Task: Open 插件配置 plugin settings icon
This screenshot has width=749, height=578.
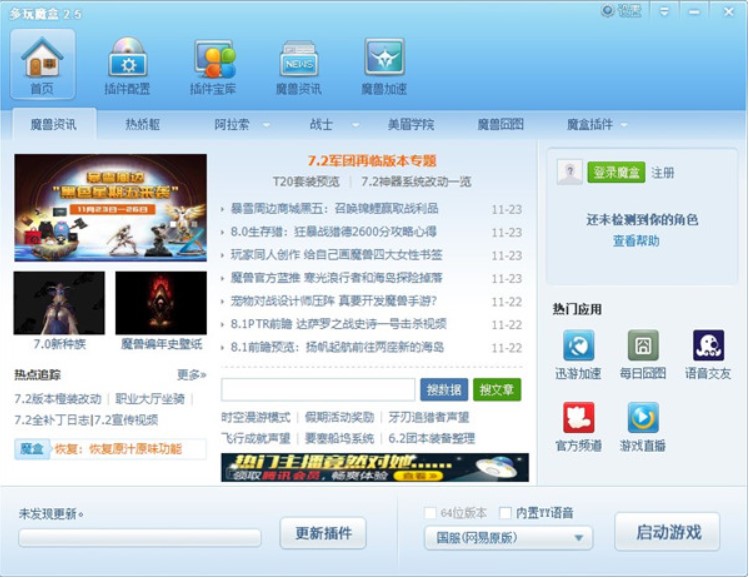Action: [127, 64]
